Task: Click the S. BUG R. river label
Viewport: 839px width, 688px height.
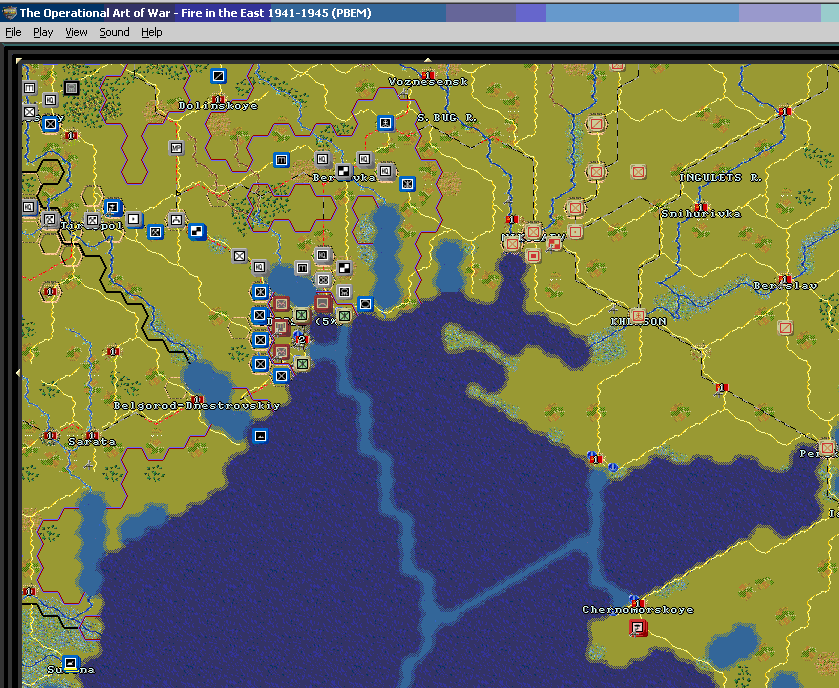Action: coord(447,118)
